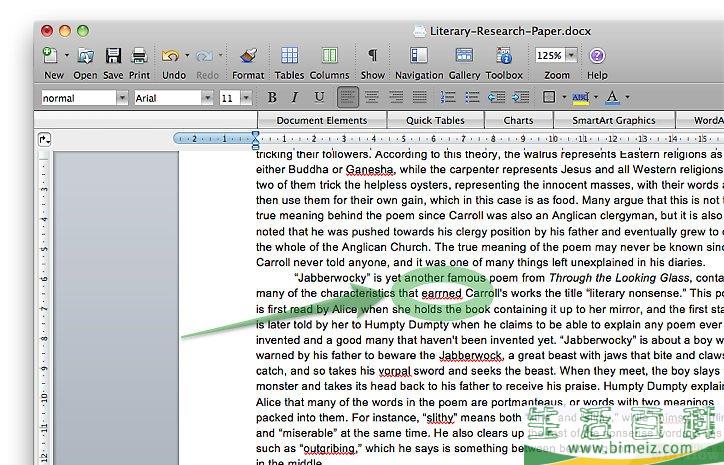Open the font color dropdown arrow

coord(627,97)
